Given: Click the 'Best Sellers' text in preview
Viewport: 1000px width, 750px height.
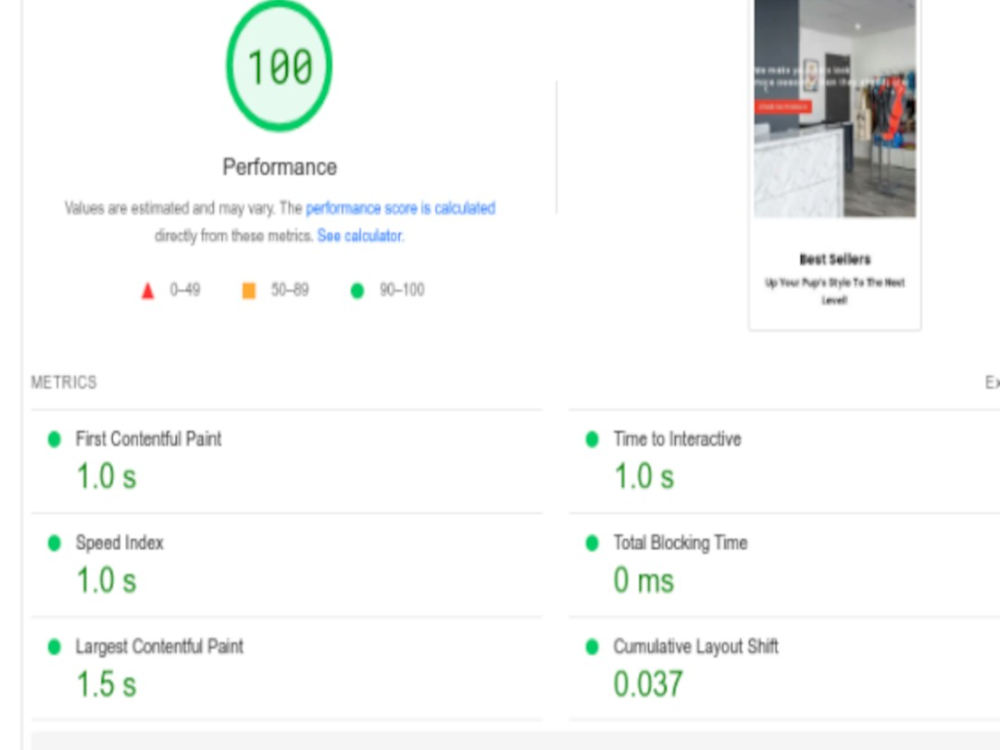Looking at the screenshot, I should click(835, 259).
